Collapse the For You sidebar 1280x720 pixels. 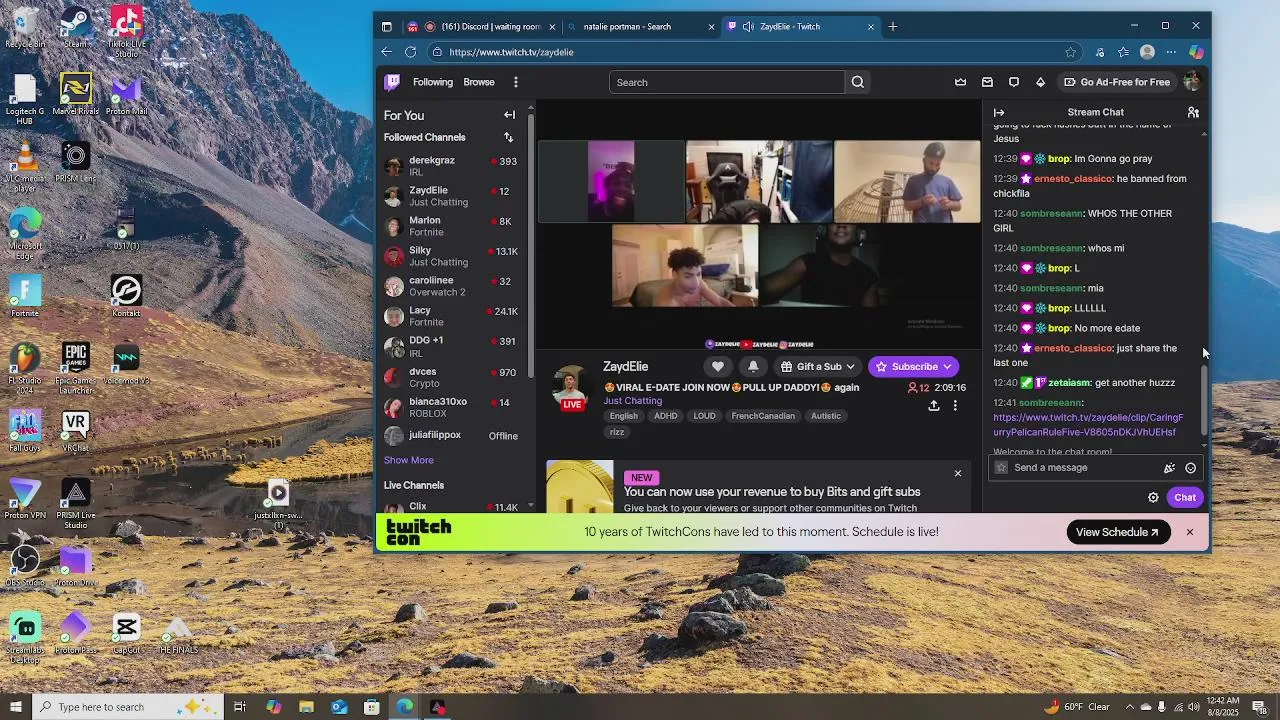click(x=509, y=115)
